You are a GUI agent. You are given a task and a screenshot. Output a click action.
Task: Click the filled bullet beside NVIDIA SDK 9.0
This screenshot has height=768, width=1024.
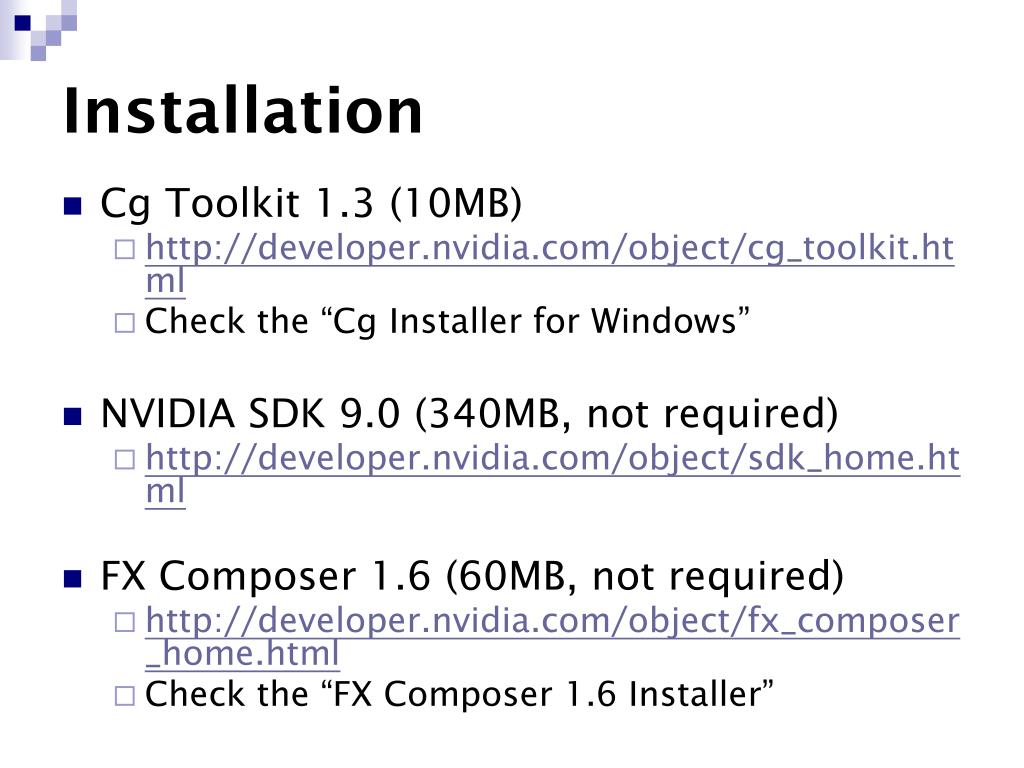click(72, 416)
